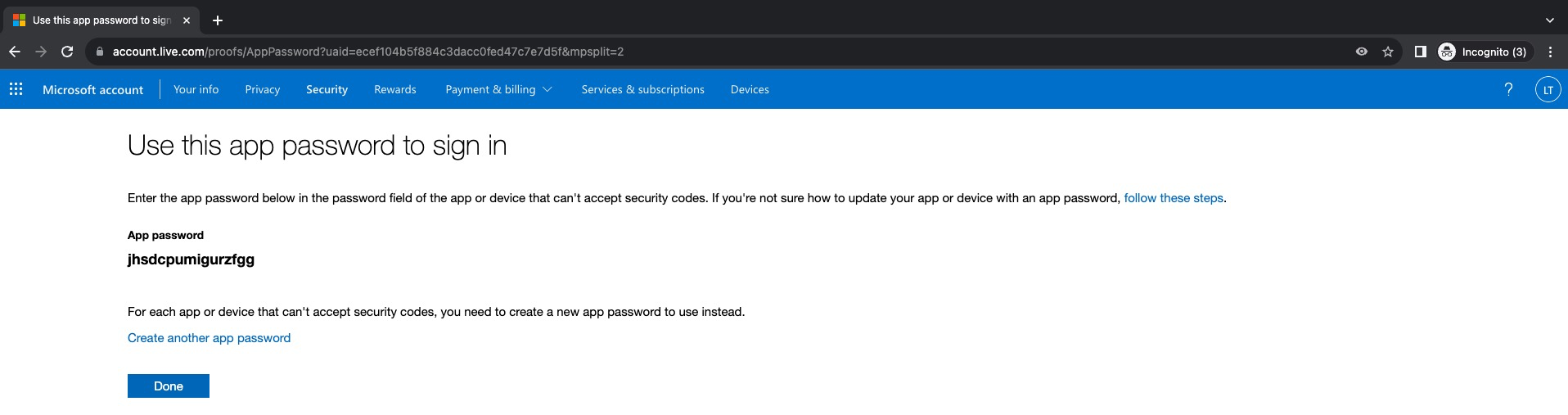Navigate to the Devices page
The width and height of the screenshot is (1568, 415).
(x=749, y=89)
